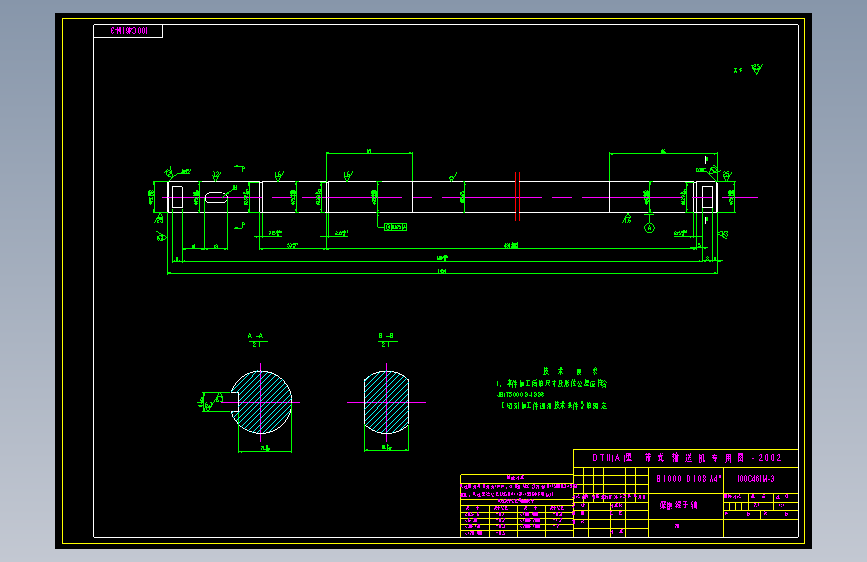Click the tolerance table at bottom left of title block
This screenshot has height=562, width=867.
click(517, 506)
